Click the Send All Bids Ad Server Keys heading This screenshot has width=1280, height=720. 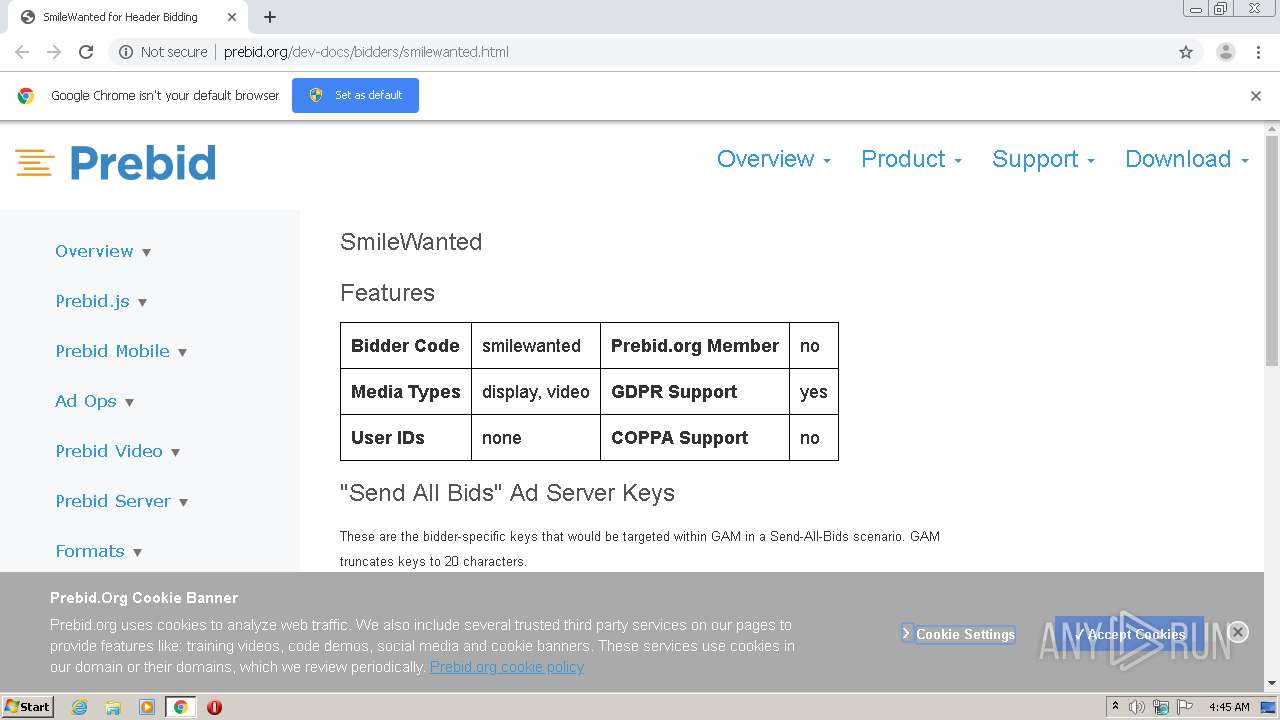coord(507,493)
